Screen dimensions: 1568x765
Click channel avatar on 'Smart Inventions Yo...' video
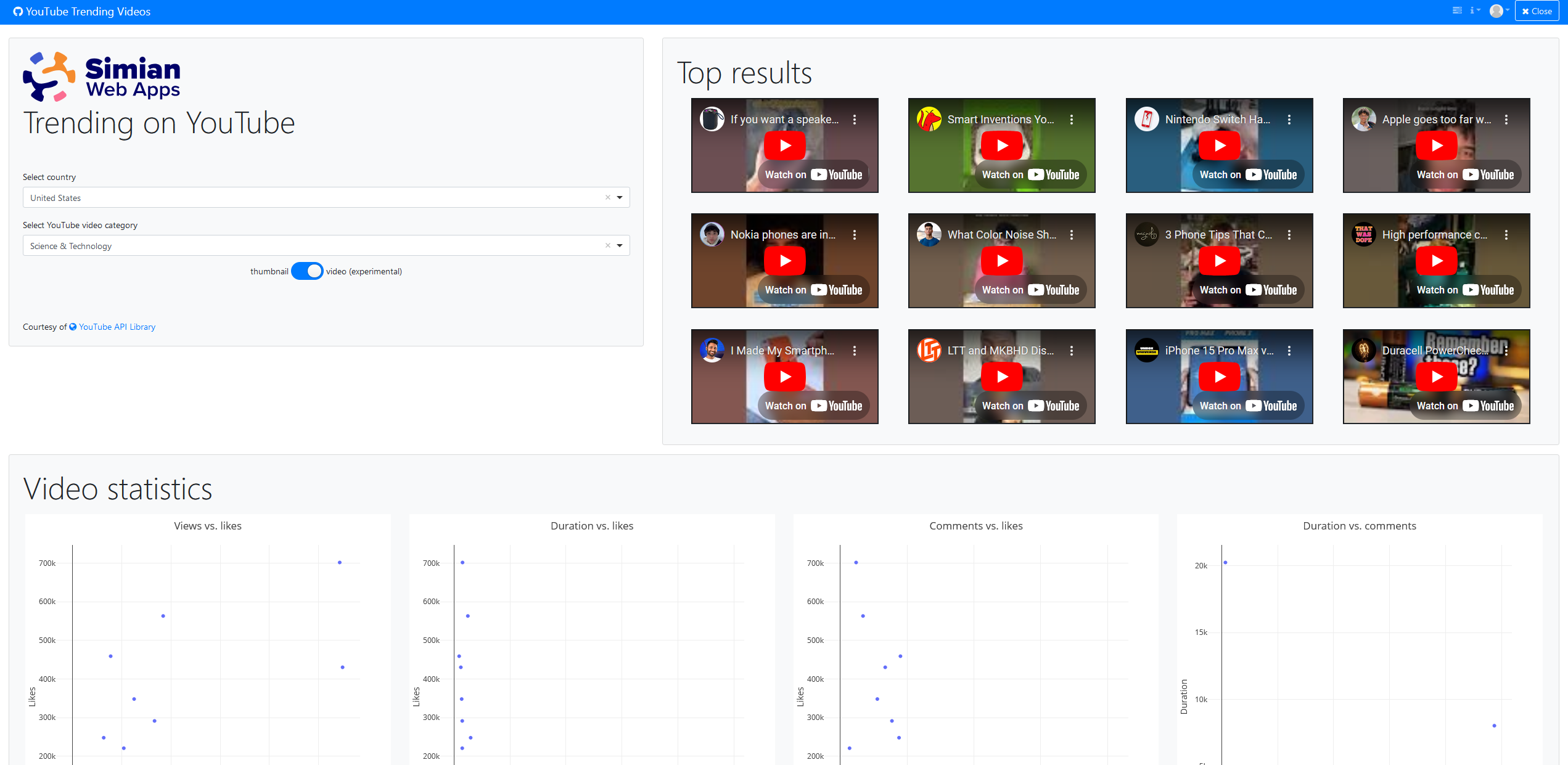coord(929,119)
